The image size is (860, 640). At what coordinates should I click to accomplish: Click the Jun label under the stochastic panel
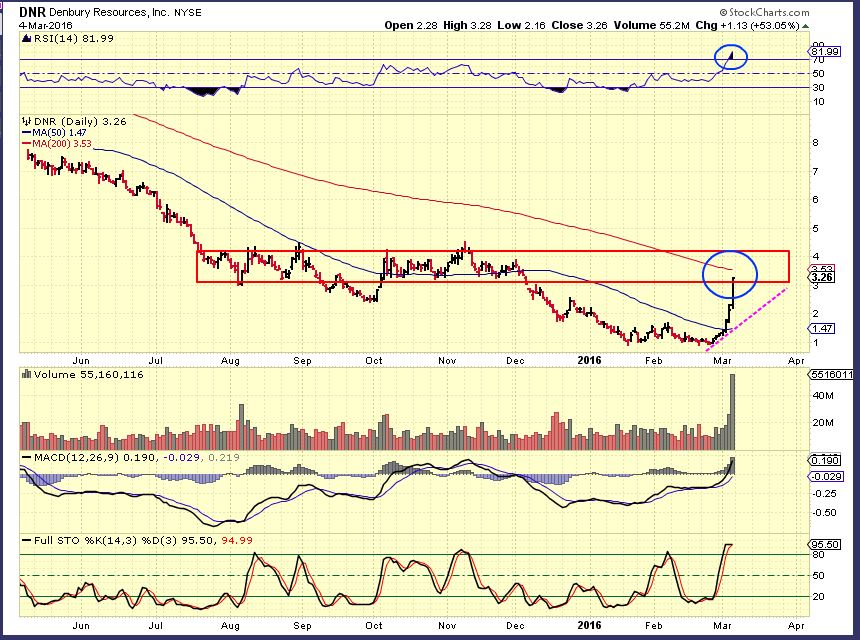81,626
